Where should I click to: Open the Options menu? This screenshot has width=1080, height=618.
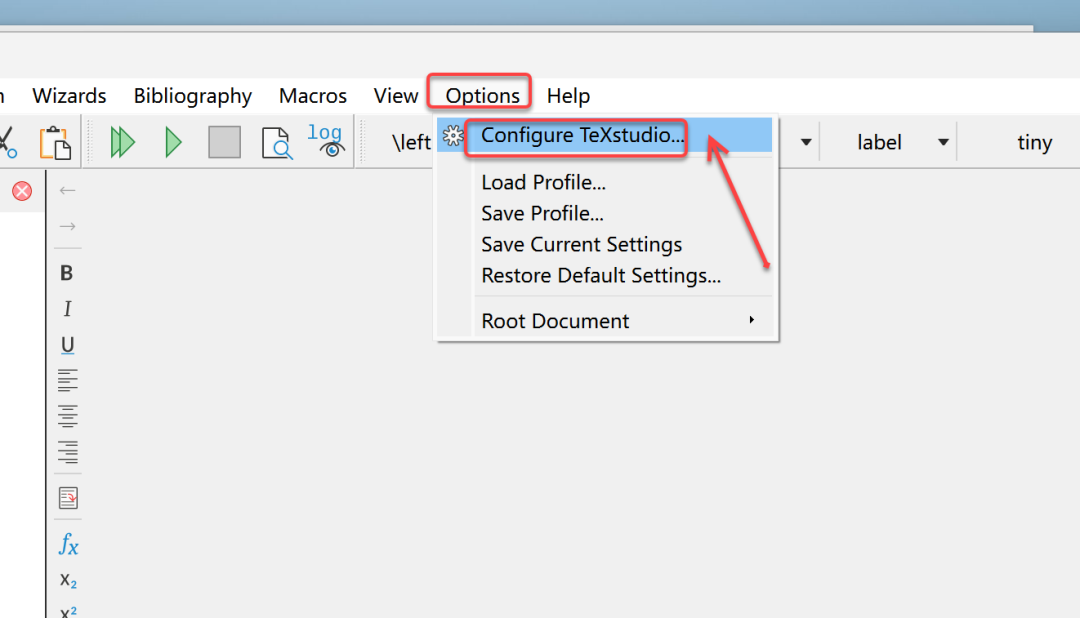pos(482,96)
